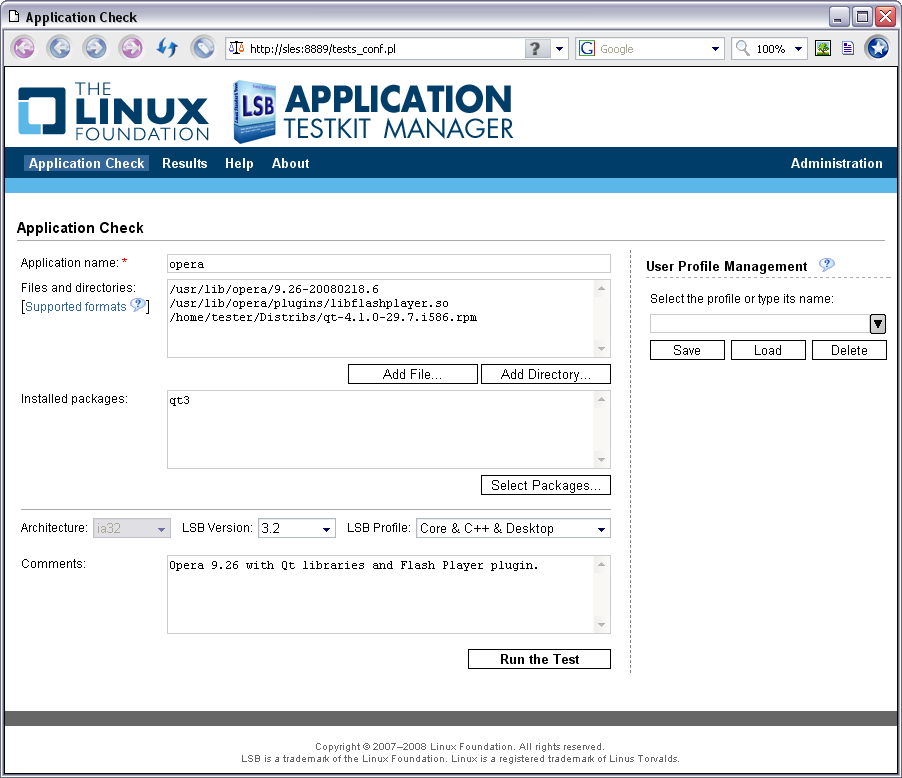
Task: Minimize the Application Check window
Action: (x=839, y=17)
